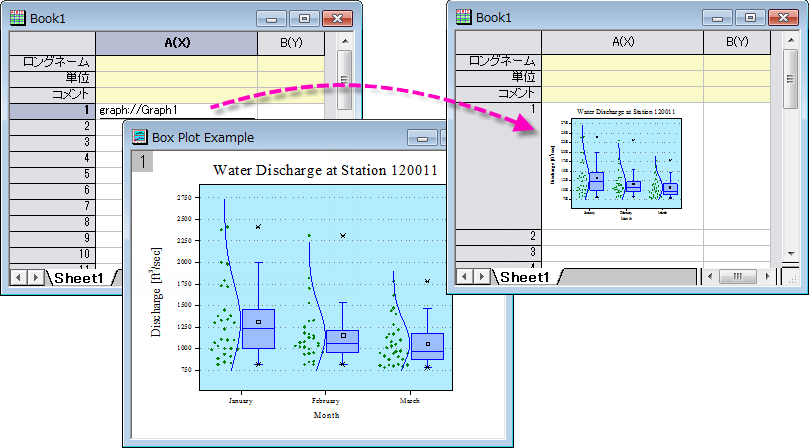The width and height of the screenshot is (809, 448).
Task: Close the right Book1 window
Action: pyautogui.click(x=783, y=18)
